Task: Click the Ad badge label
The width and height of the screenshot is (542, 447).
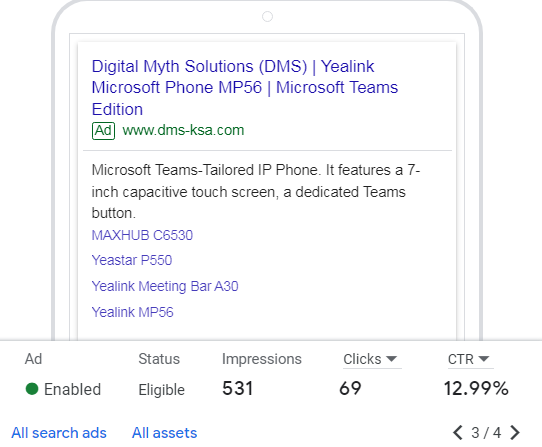Action: (x=103, y=131)
